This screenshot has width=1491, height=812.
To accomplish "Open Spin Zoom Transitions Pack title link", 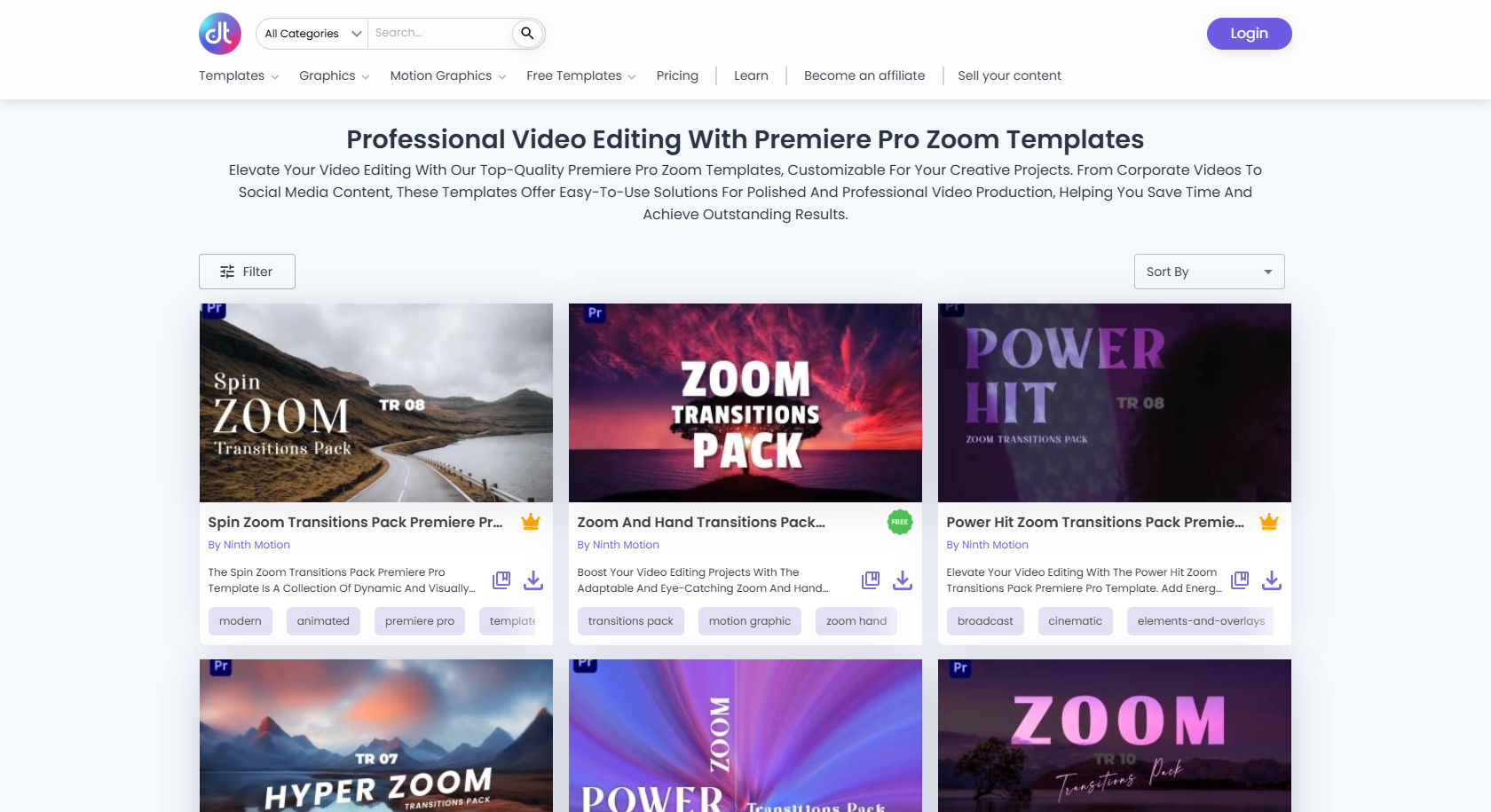I will point(356,522).
